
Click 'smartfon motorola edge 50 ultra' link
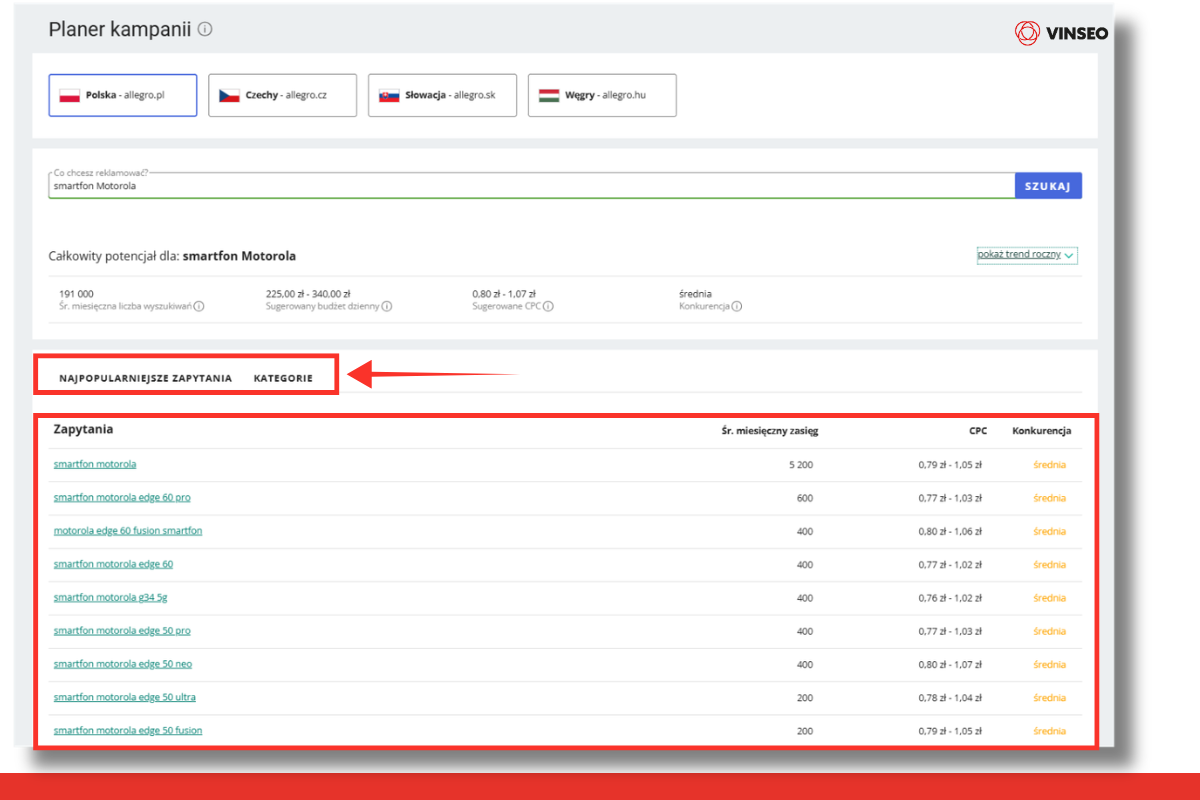pos(125,697)
